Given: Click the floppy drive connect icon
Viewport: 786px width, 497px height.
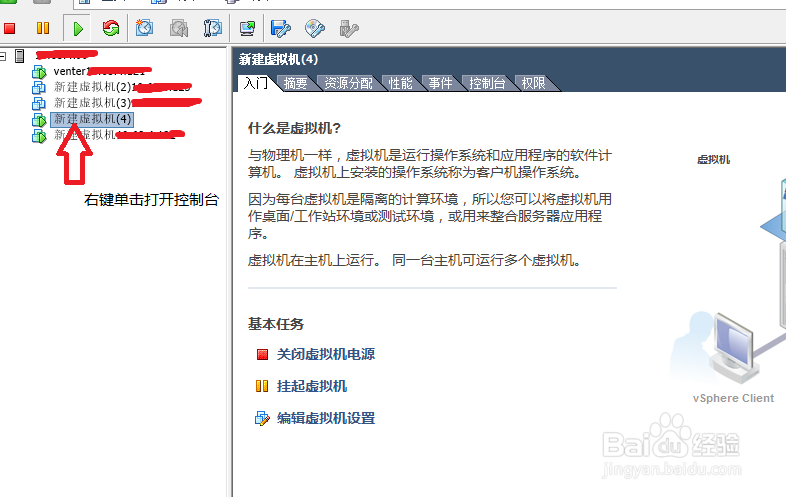Looking at the screenshot, I should pyautogui.click(x=281, y=28).
